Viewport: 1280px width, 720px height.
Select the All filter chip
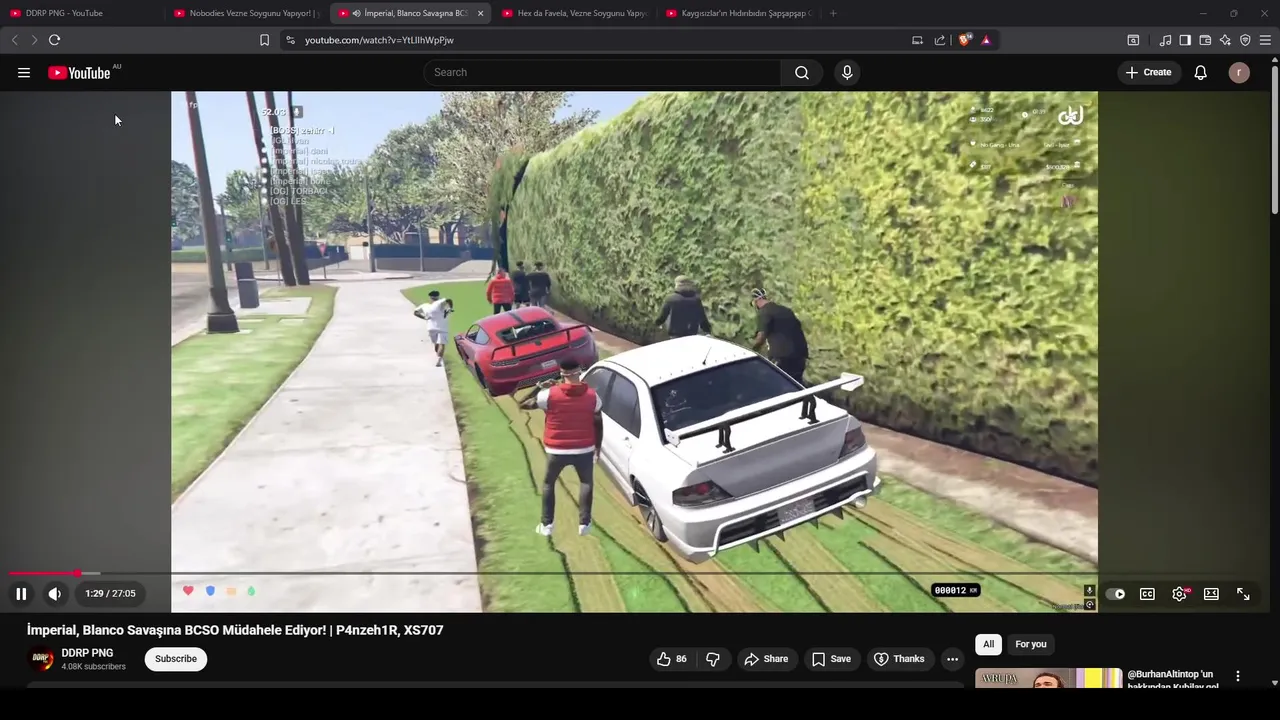(988, 644)
